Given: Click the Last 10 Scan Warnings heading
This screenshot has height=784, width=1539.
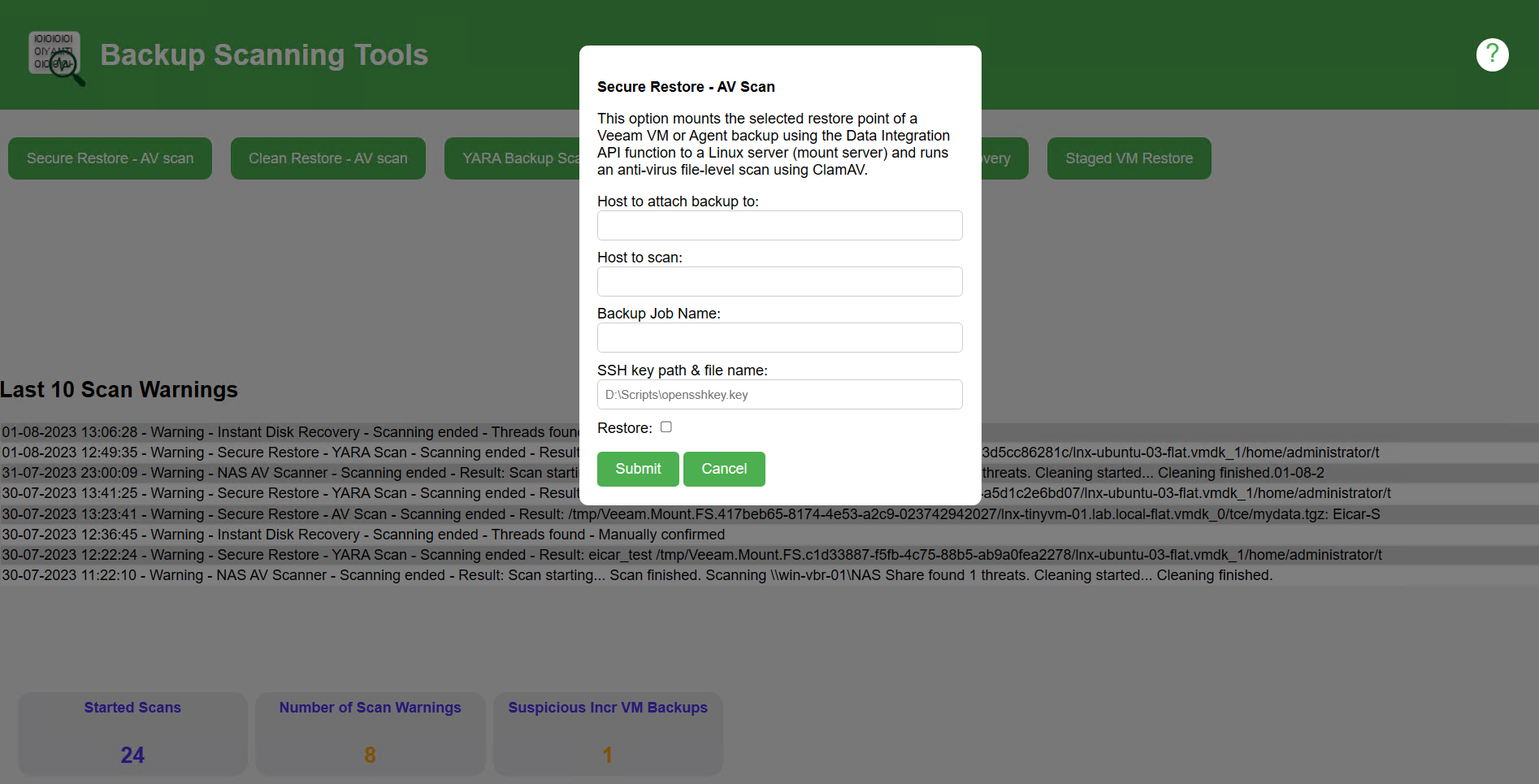Looking at the screenshot, I should (x=119, y=390).
